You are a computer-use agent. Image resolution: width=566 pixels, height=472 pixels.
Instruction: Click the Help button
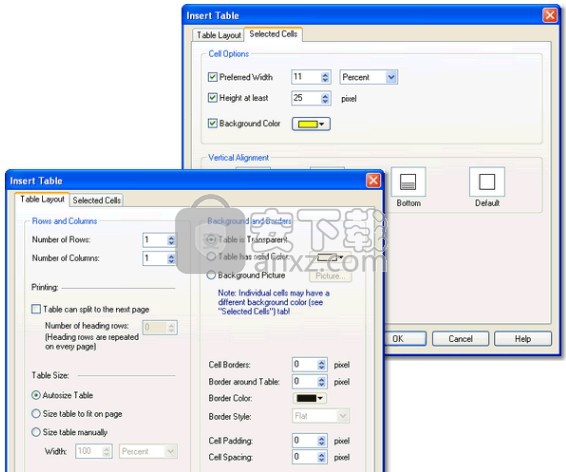click(523, 339)
